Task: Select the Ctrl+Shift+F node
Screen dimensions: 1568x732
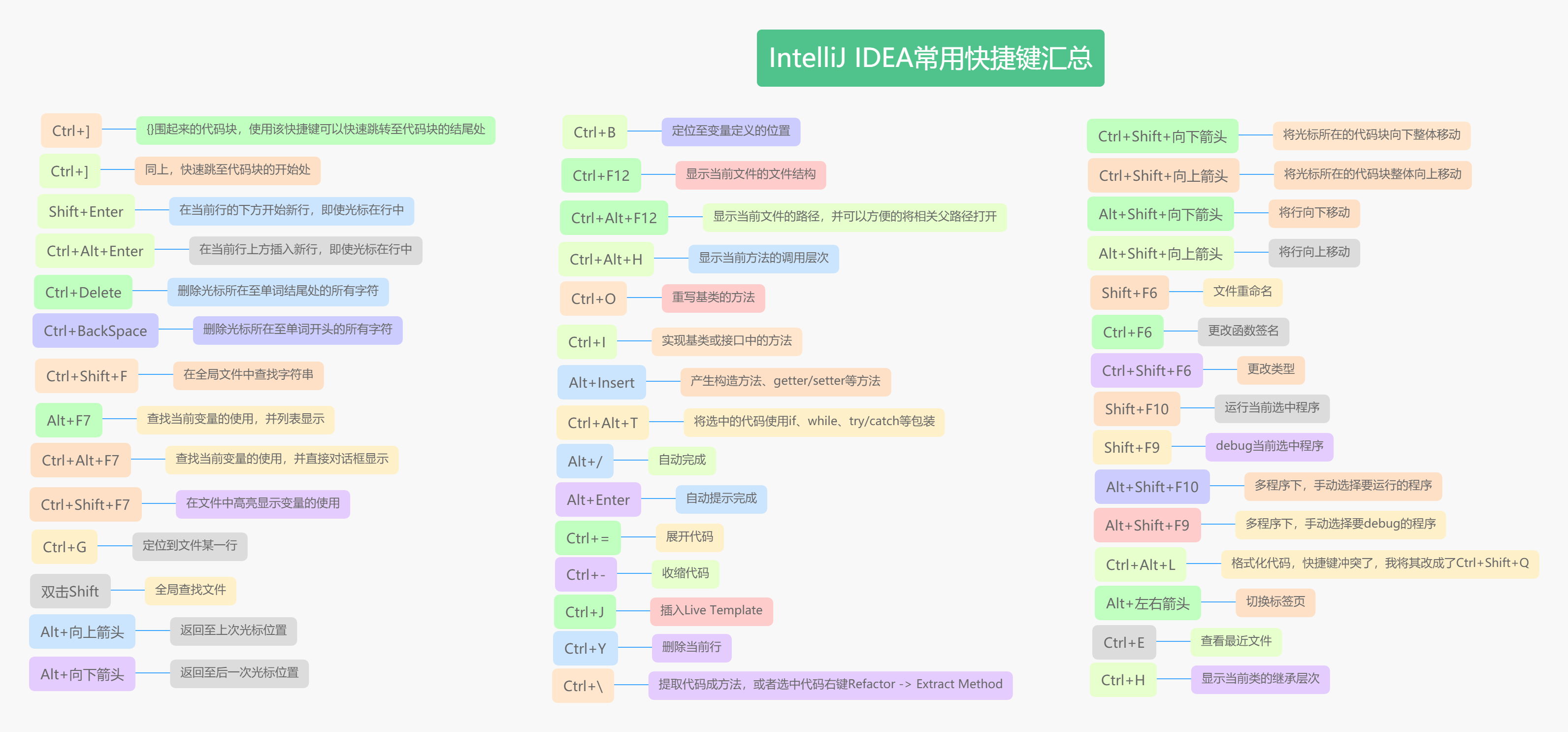Action: point(87,376)
